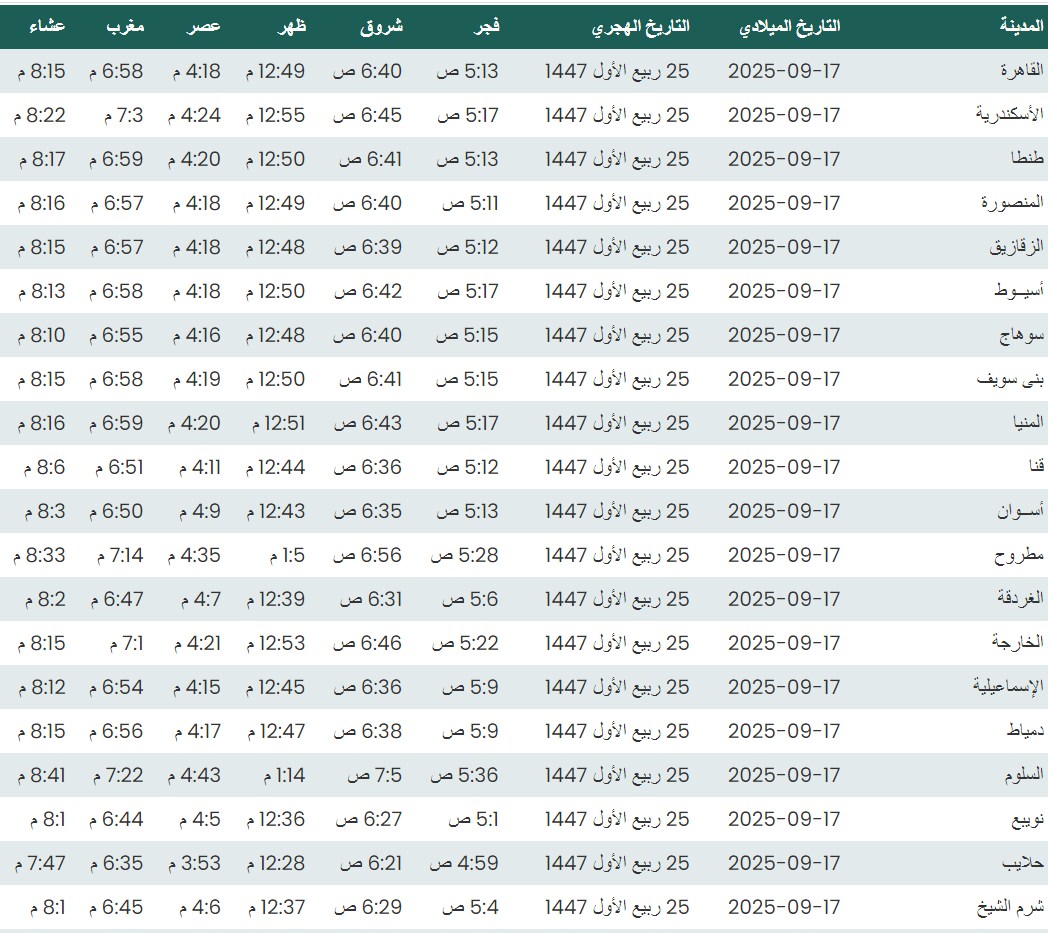
Task: Click the التاريخ الميلادي column header
Action: [789, 26]
